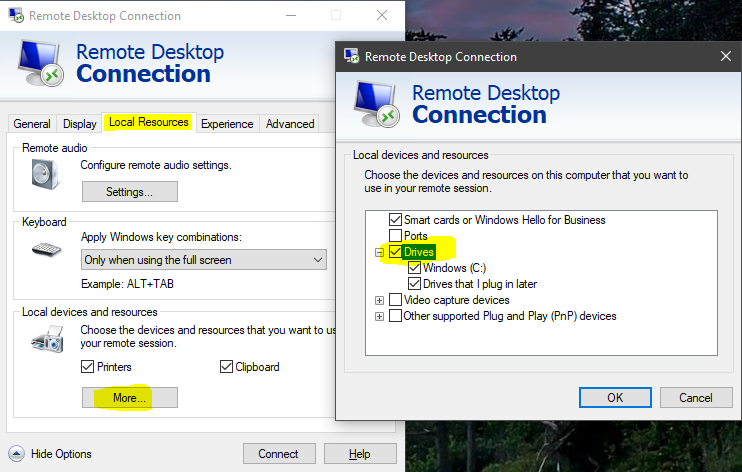This screenshot has width=742, height=472.
Task: Uncheck the Printers checkbox
Action: tap(88, 366)
